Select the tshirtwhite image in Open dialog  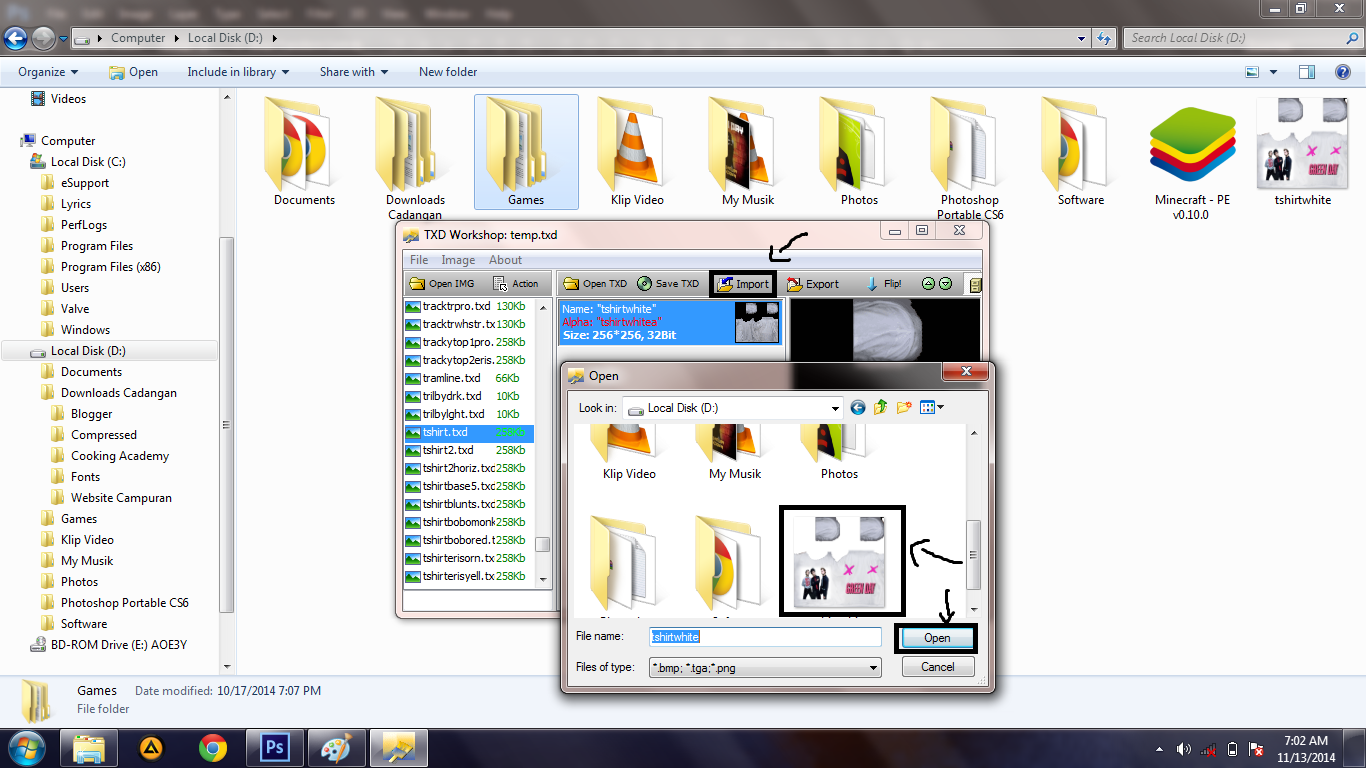(841, 561)
